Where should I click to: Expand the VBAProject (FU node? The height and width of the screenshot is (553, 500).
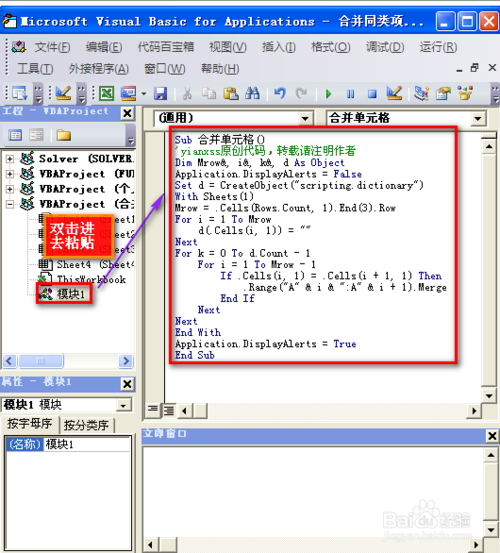(10, 174)
